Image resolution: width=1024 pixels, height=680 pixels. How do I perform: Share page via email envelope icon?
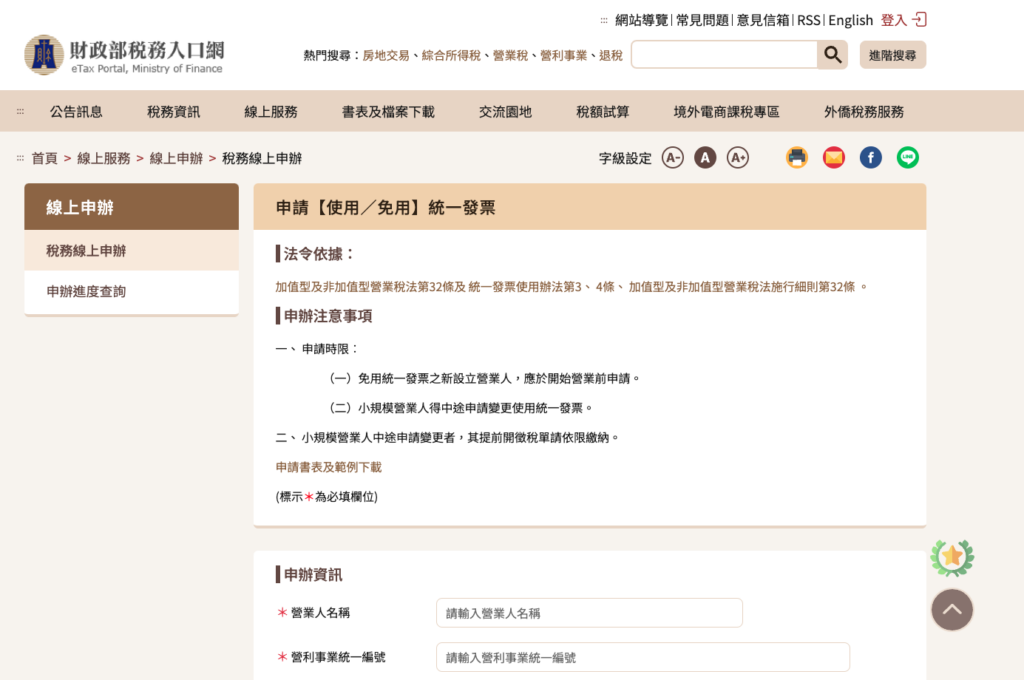pyautogui.click(x=834, y=158)
